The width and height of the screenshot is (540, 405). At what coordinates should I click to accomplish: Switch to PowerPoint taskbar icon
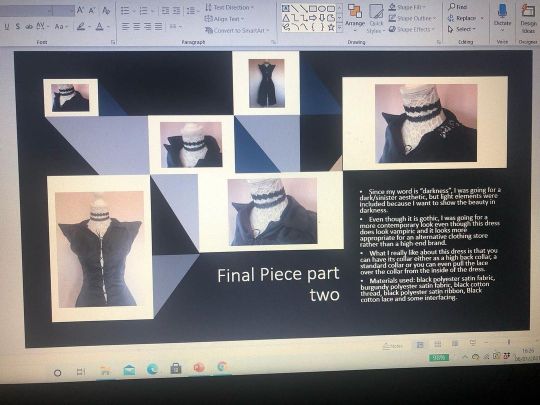[199, 368]
